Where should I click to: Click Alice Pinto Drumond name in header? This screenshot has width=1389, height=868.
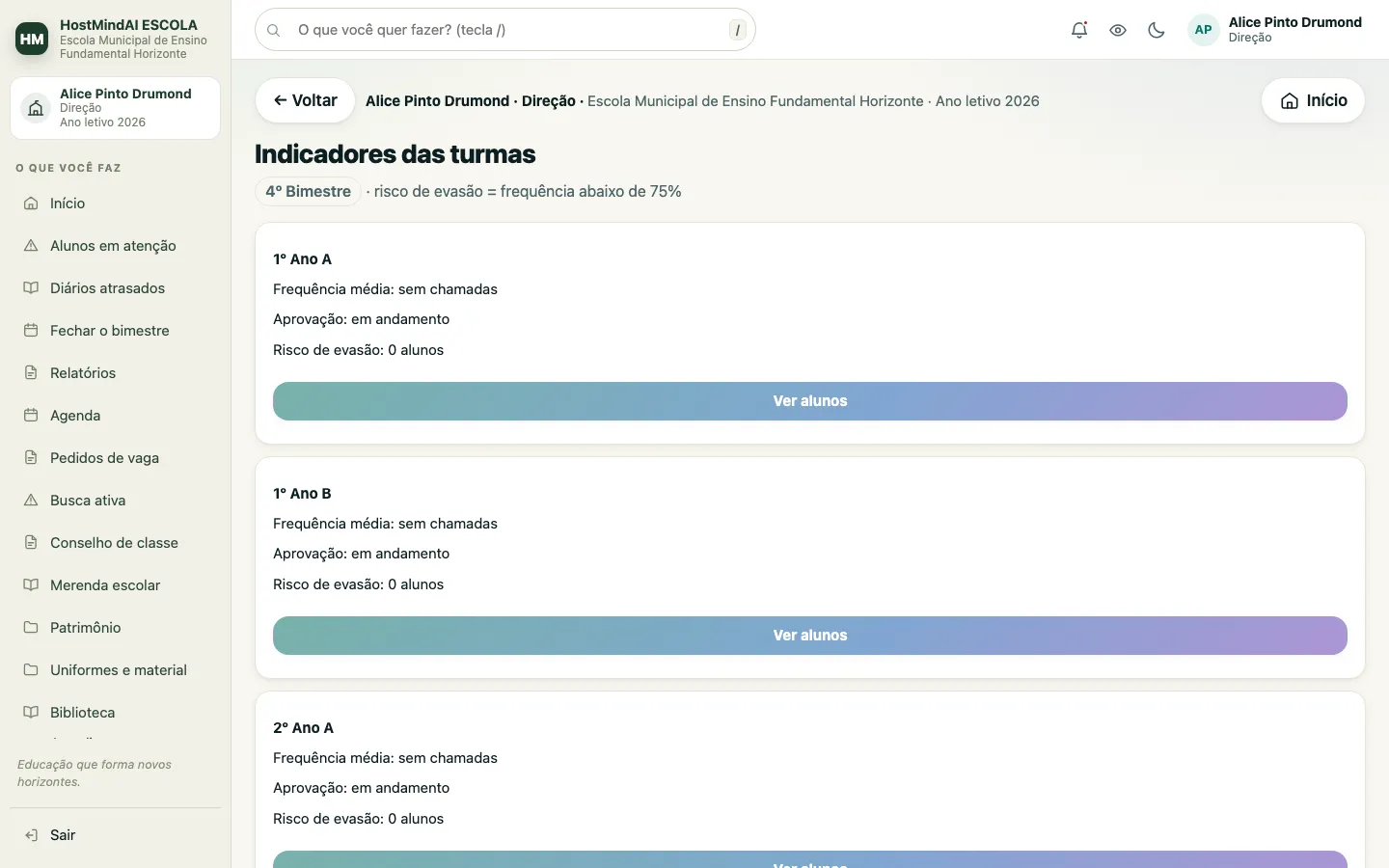(1294, 22)
